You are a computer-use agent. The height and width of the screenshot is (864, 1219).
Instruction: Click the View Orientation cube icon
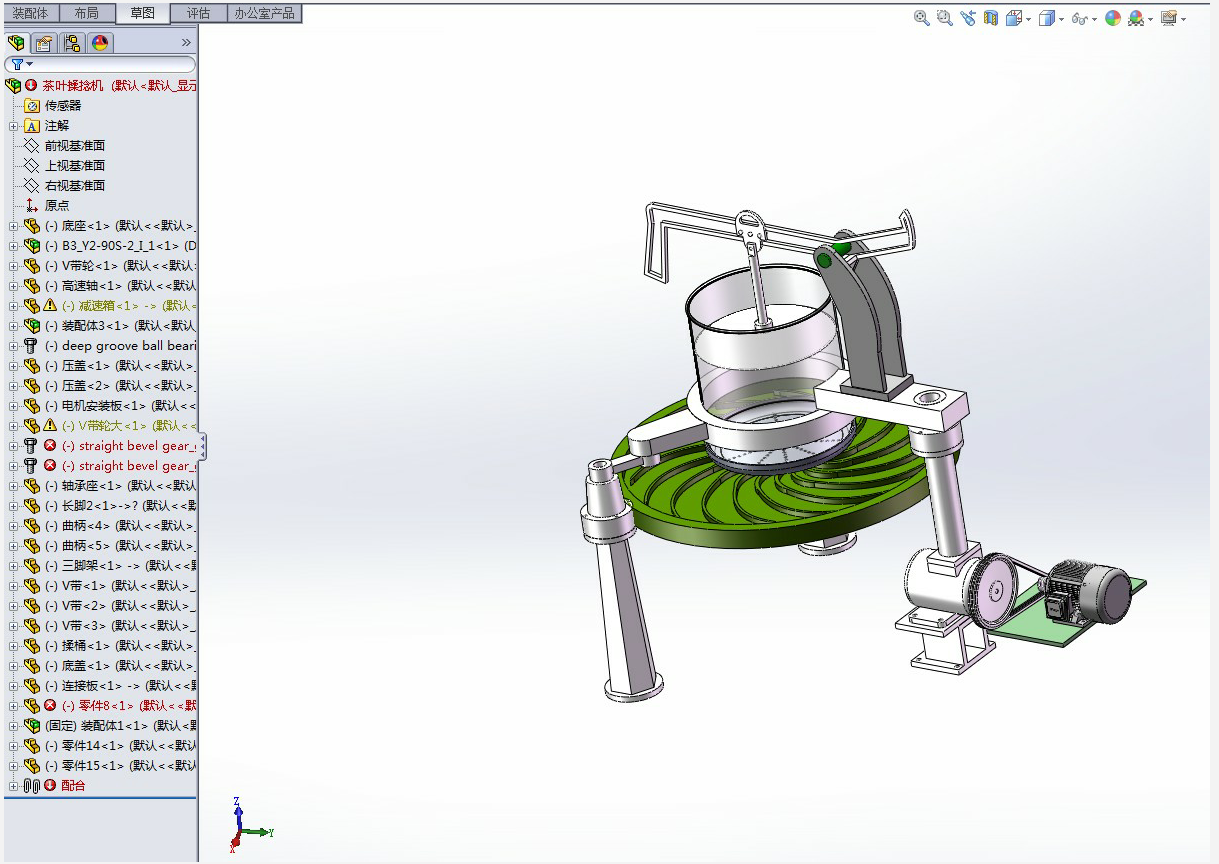[1013, 18]
